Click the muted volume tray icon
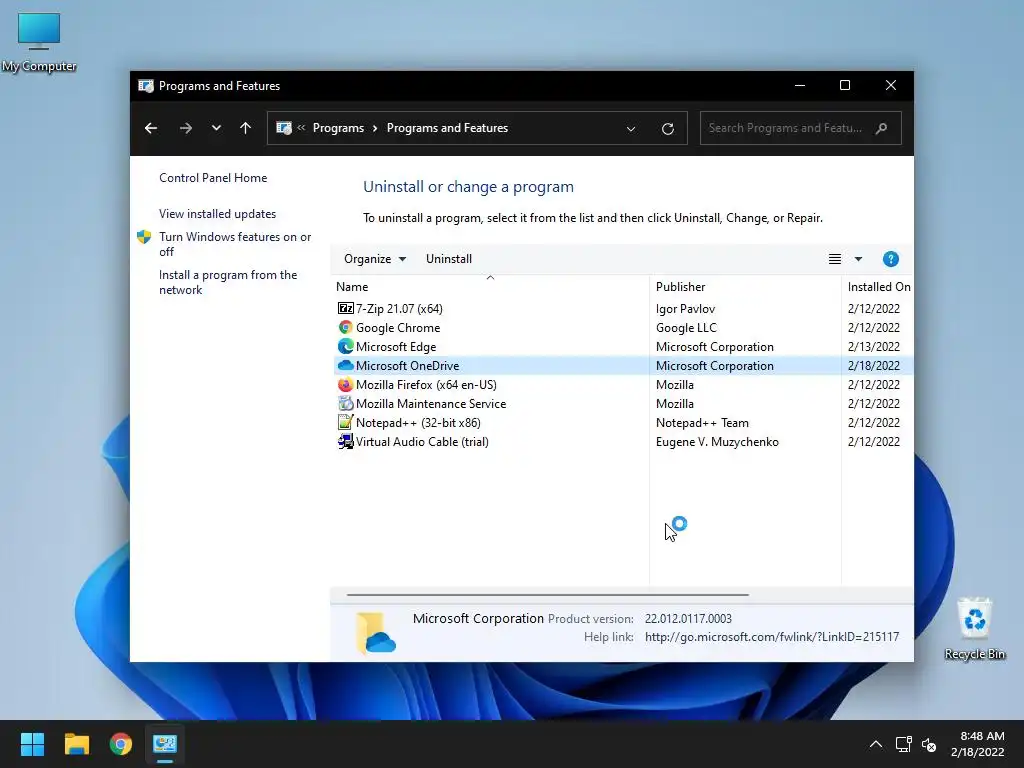Viewport: 1024px width, 768px height. [x=929, y=744]
